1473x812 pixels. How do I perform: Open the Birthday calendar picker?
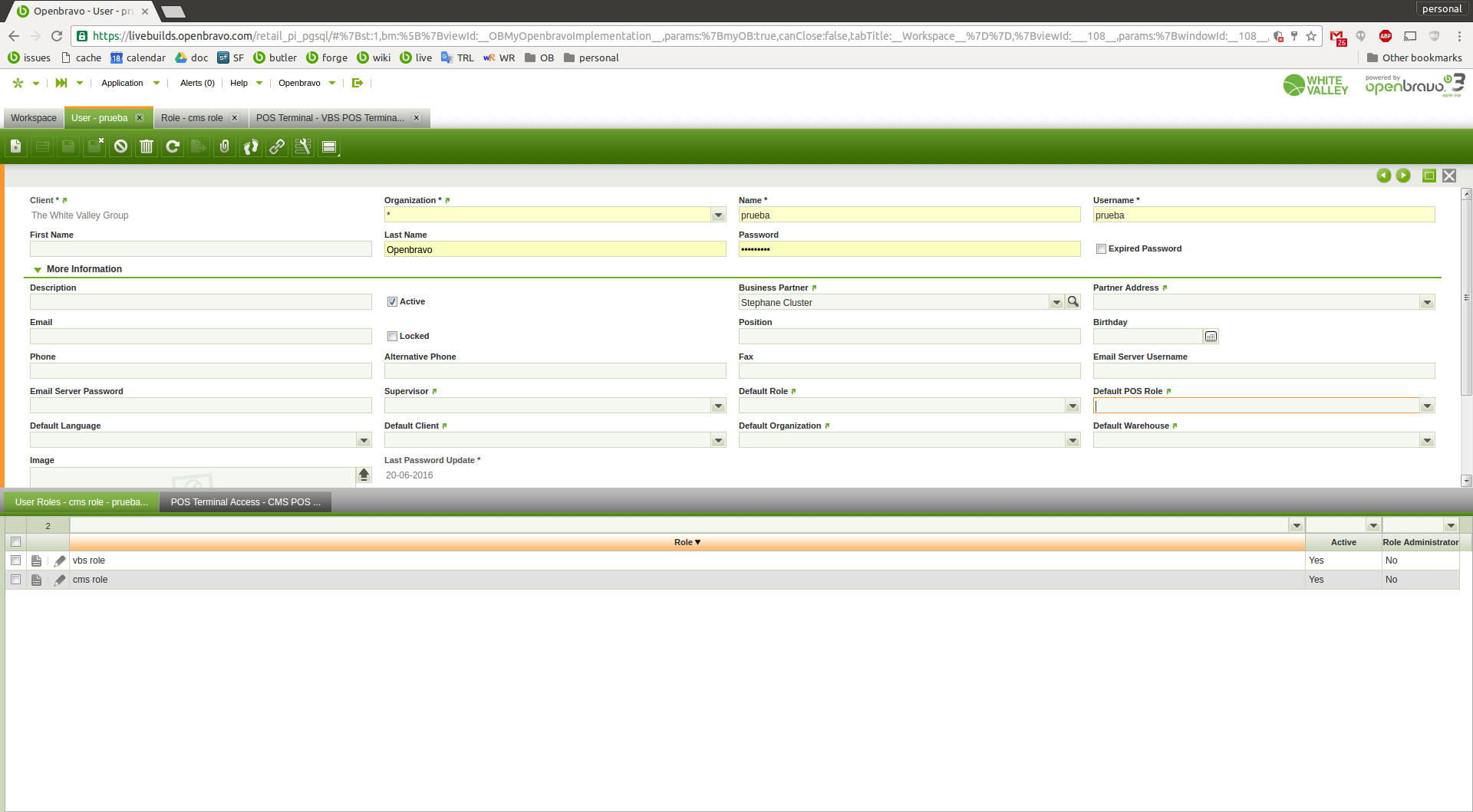[1211, 337]
